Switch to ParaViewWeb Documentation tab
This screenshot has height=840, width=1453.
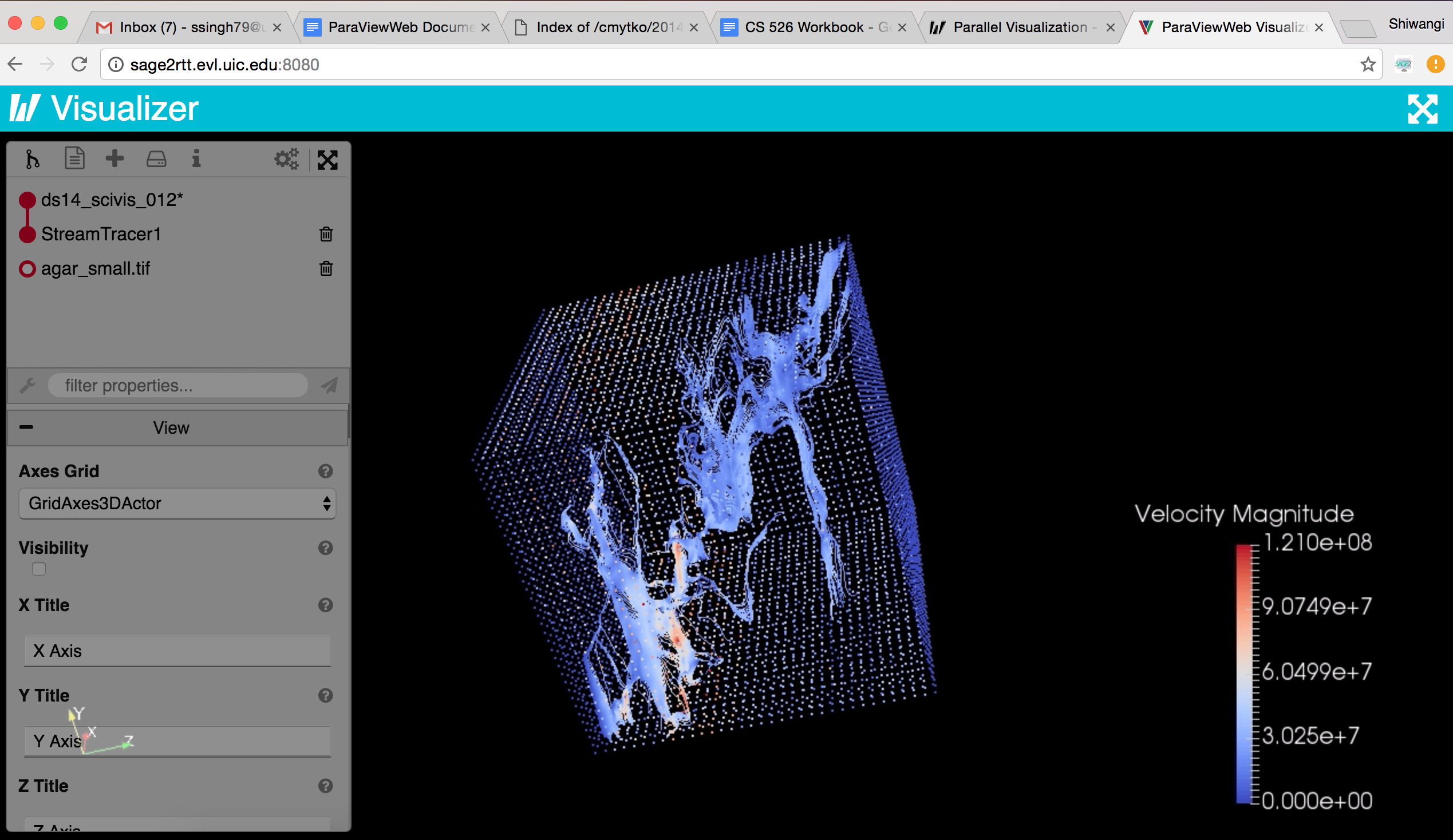coord(397,27)
